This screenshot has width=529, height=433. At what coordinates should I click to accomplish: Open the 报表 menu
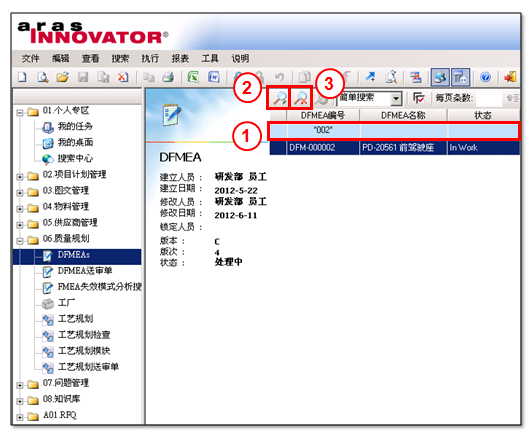point(180,58)
